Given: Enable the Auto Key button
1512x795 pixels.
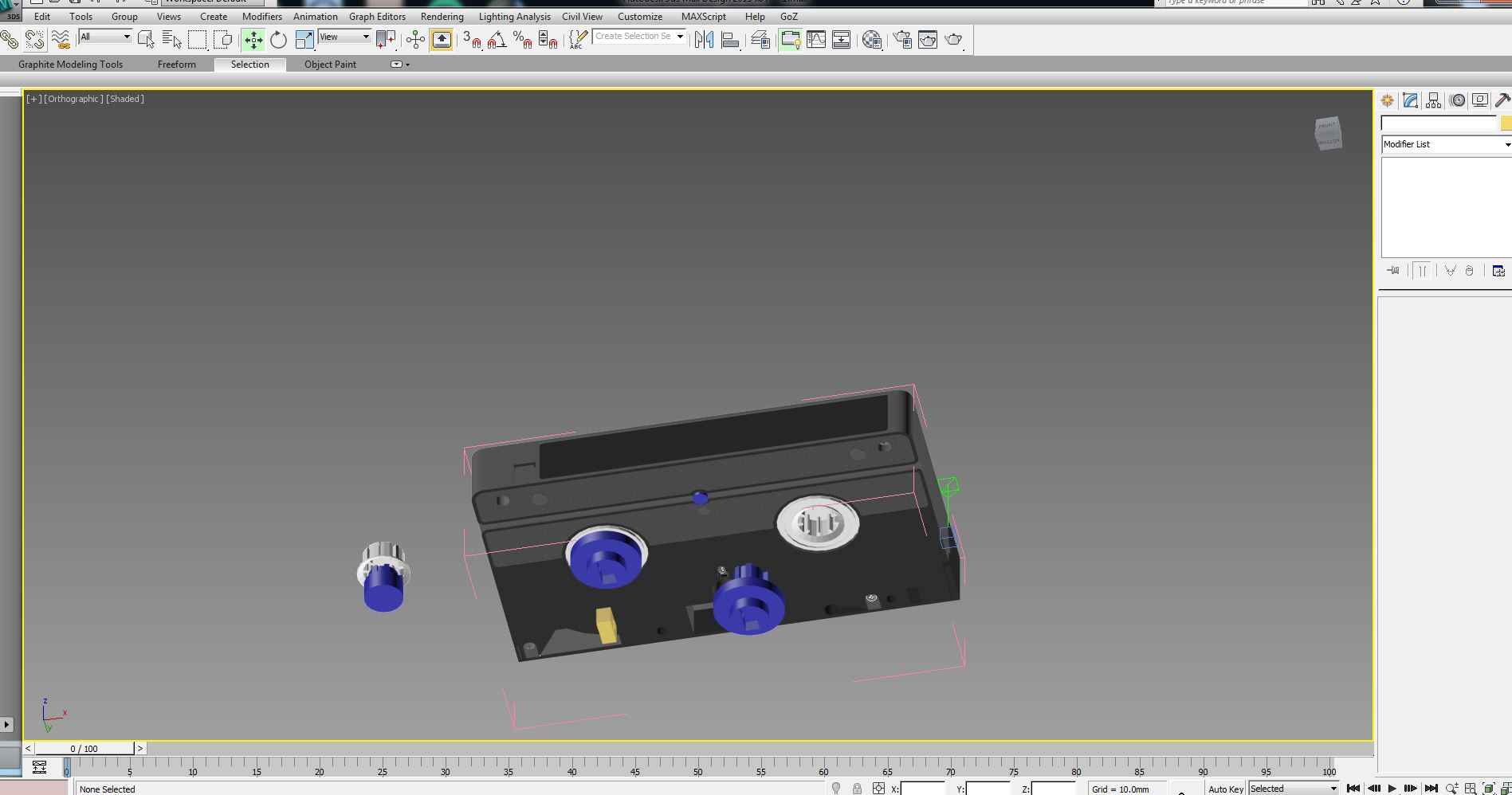Looking at the screenshot, I should click(x=1225, y=789).
